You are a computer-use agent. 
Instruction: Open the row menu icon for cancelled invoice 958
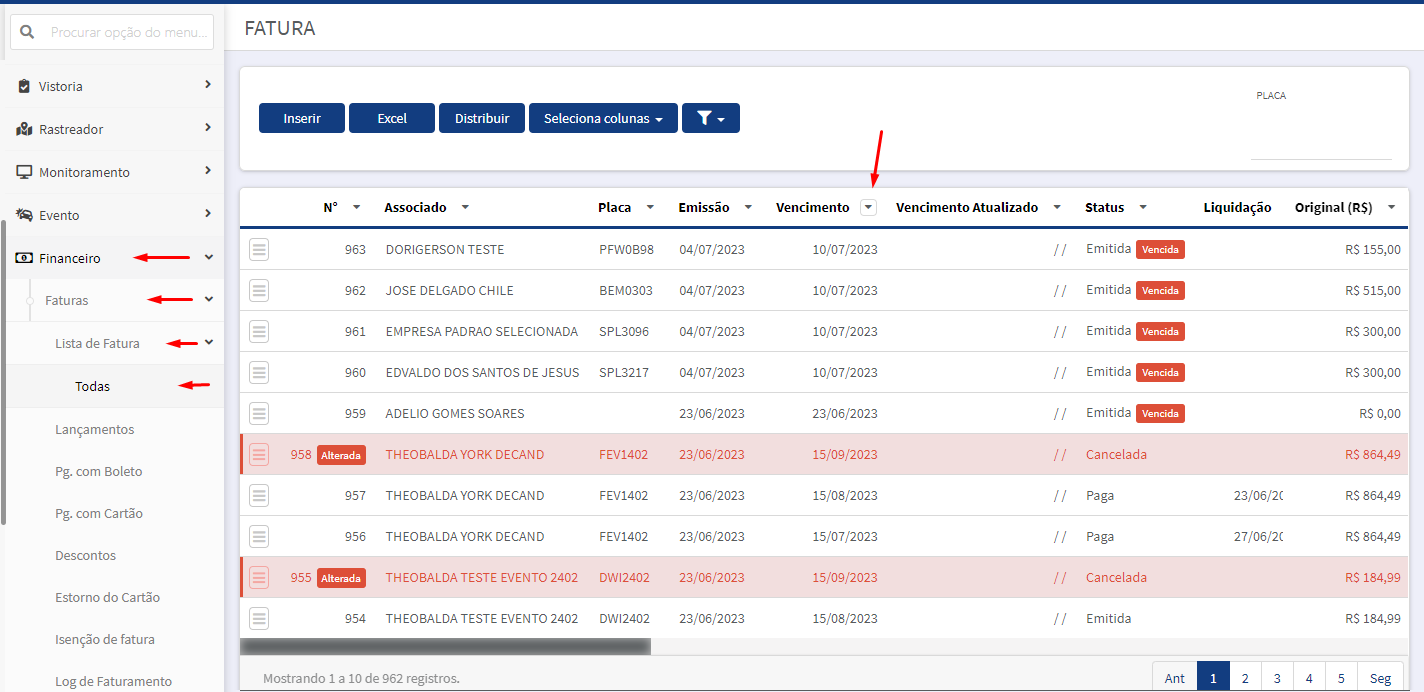tap(259, 454)
